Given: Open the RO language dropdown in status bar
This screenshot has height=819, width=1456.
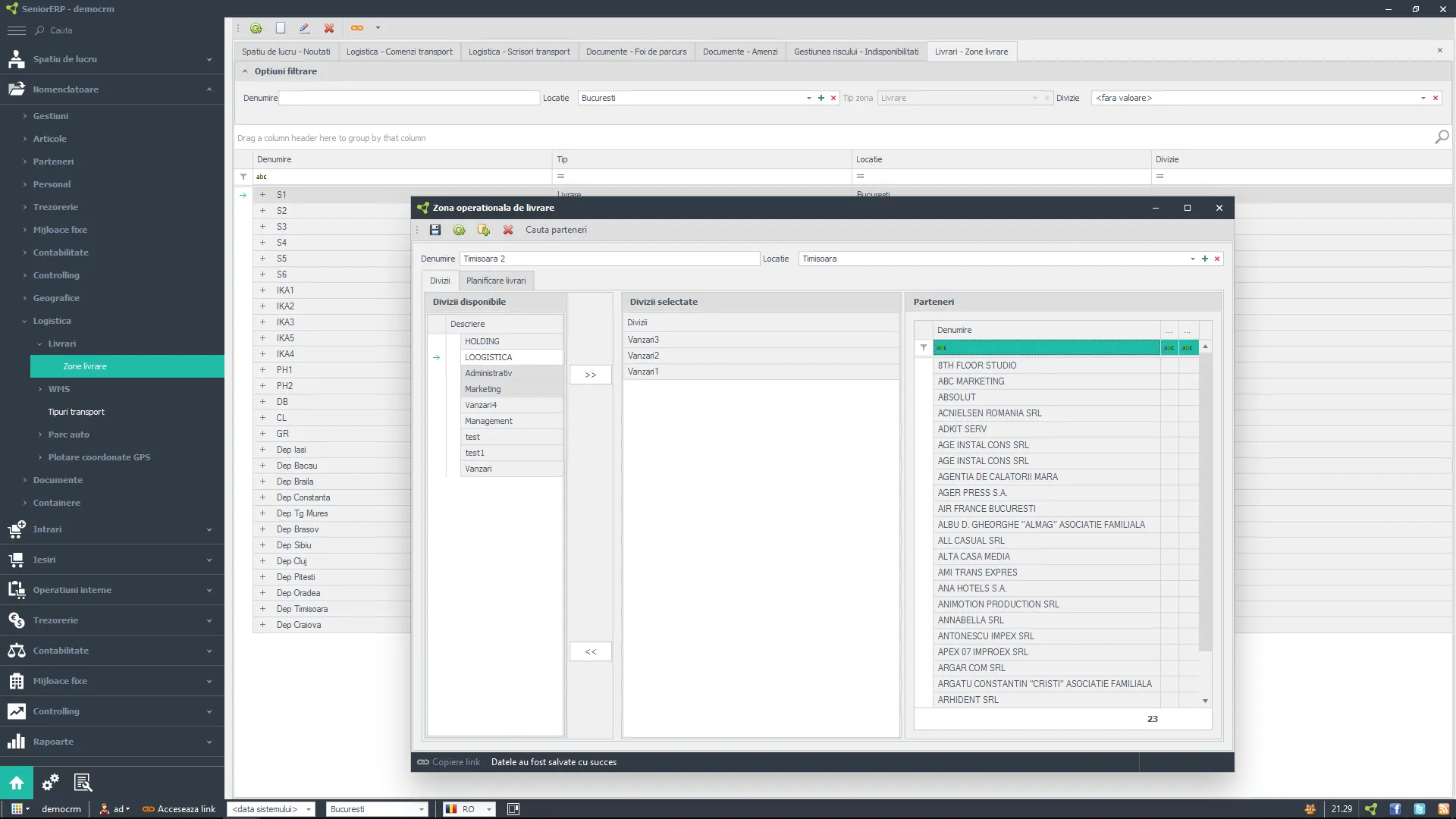Looking at the screenshot, I should click(489, 809).
